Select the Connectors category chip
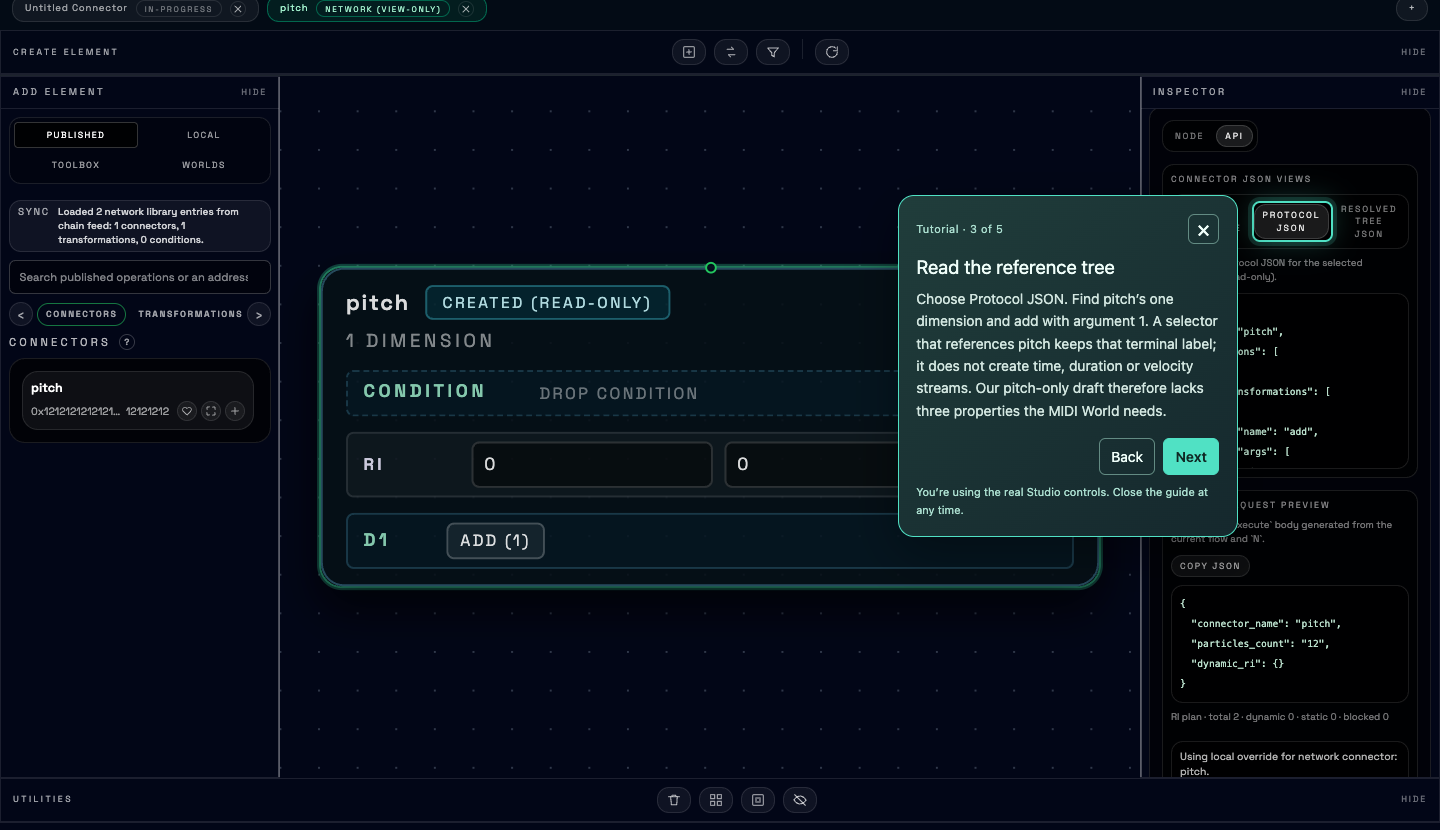The image size is (1440, 830). tap(81, 314)
